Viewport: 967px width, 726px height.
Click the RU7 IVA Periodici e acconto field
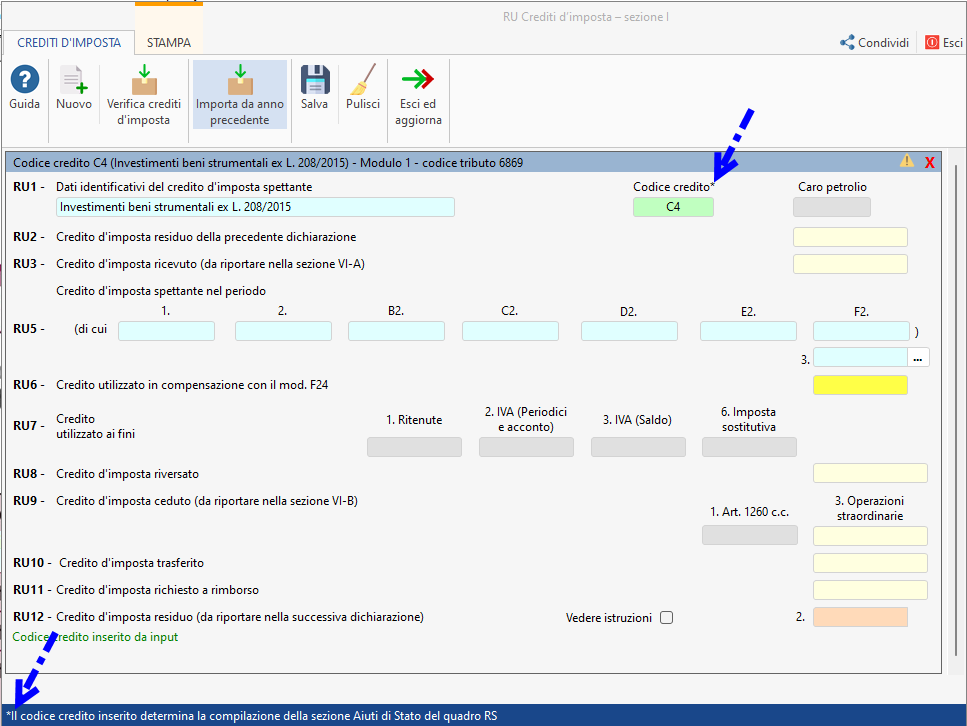point(526,447)
